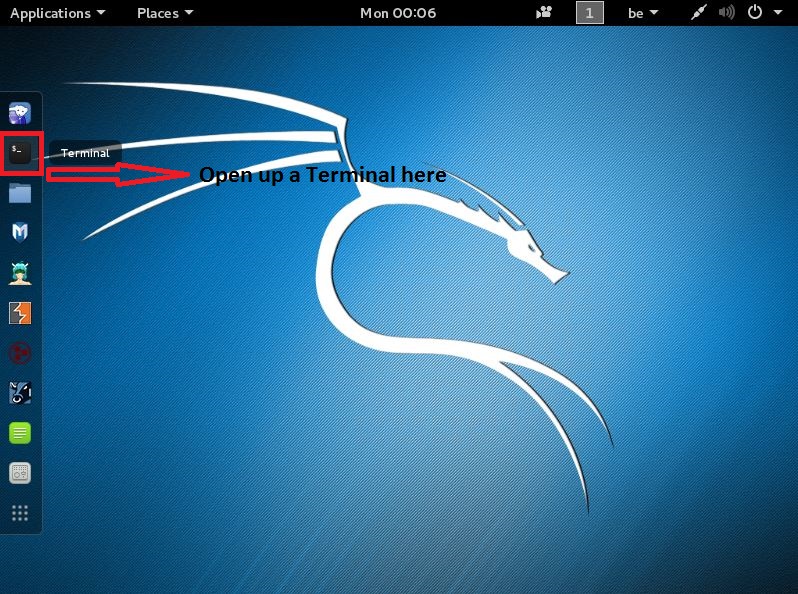Click the volume speaker icon

(726, 12)
